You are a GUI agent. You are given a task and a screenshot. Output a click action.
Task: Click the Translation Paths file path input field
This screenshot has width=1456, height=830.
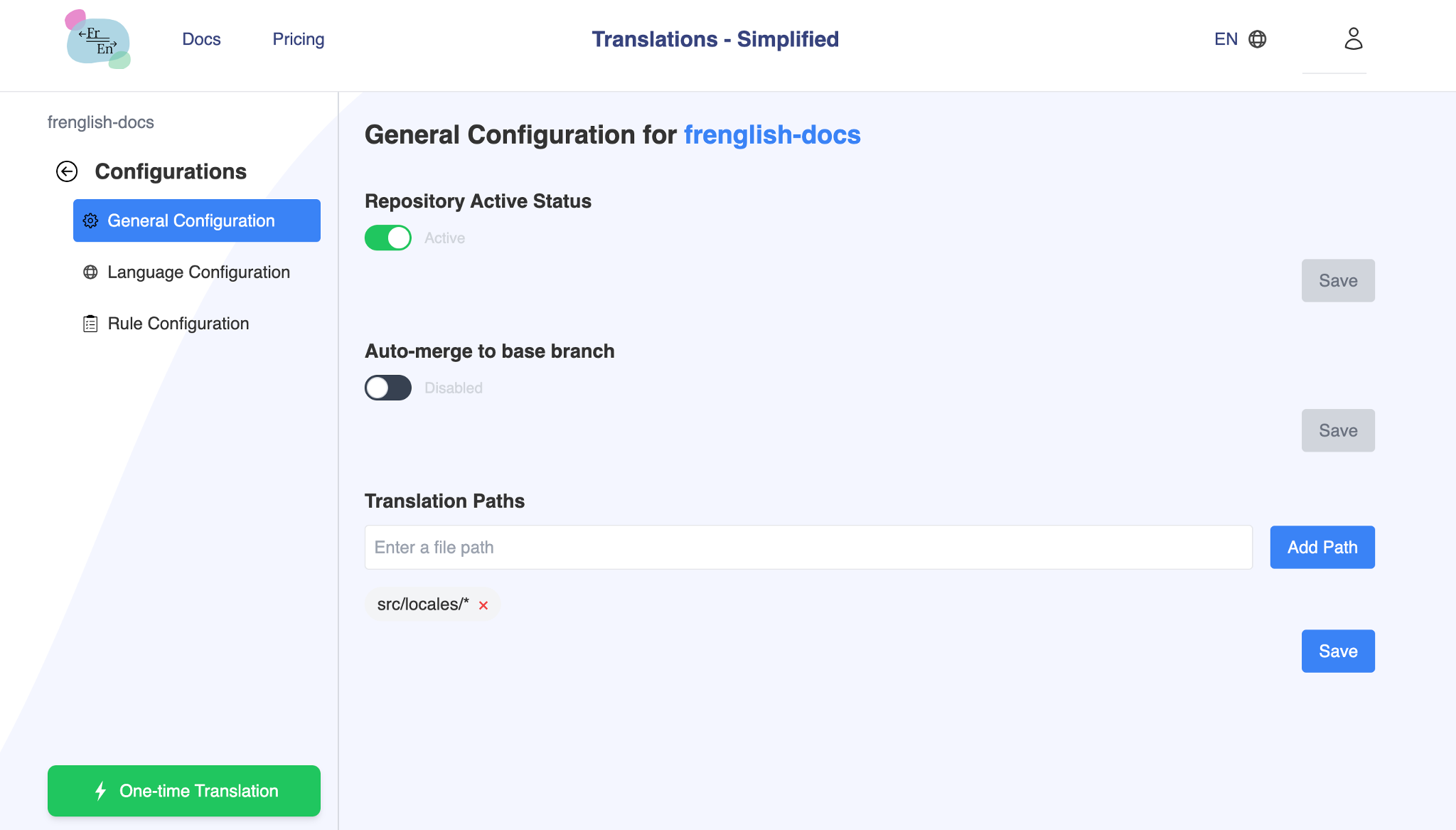click(808, 547)
